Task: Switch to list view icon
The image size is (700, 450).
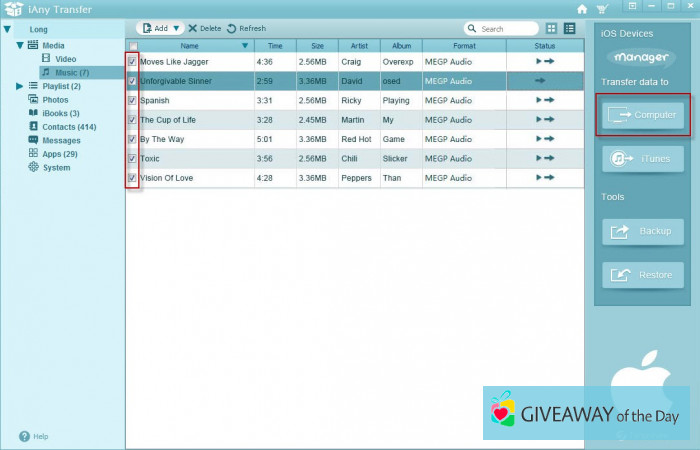Action: [x=569, y=29]
